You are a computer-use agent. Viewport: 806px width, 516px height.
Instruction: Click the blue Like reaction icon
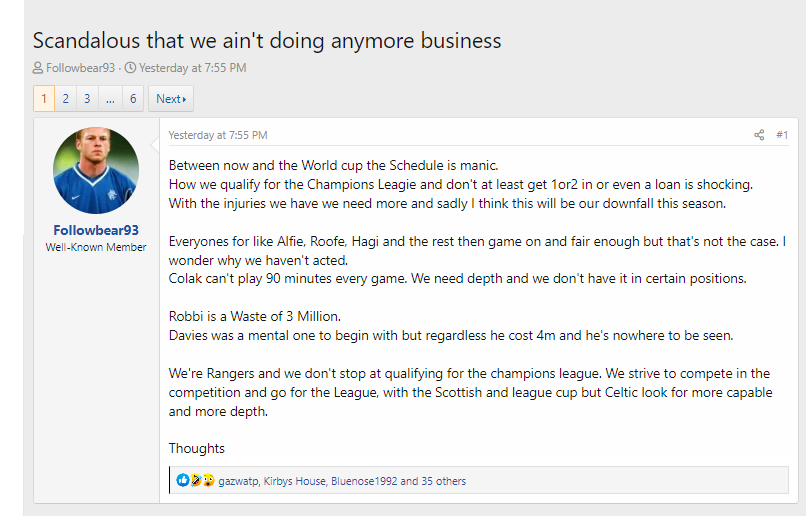click(x=183, y=481)
